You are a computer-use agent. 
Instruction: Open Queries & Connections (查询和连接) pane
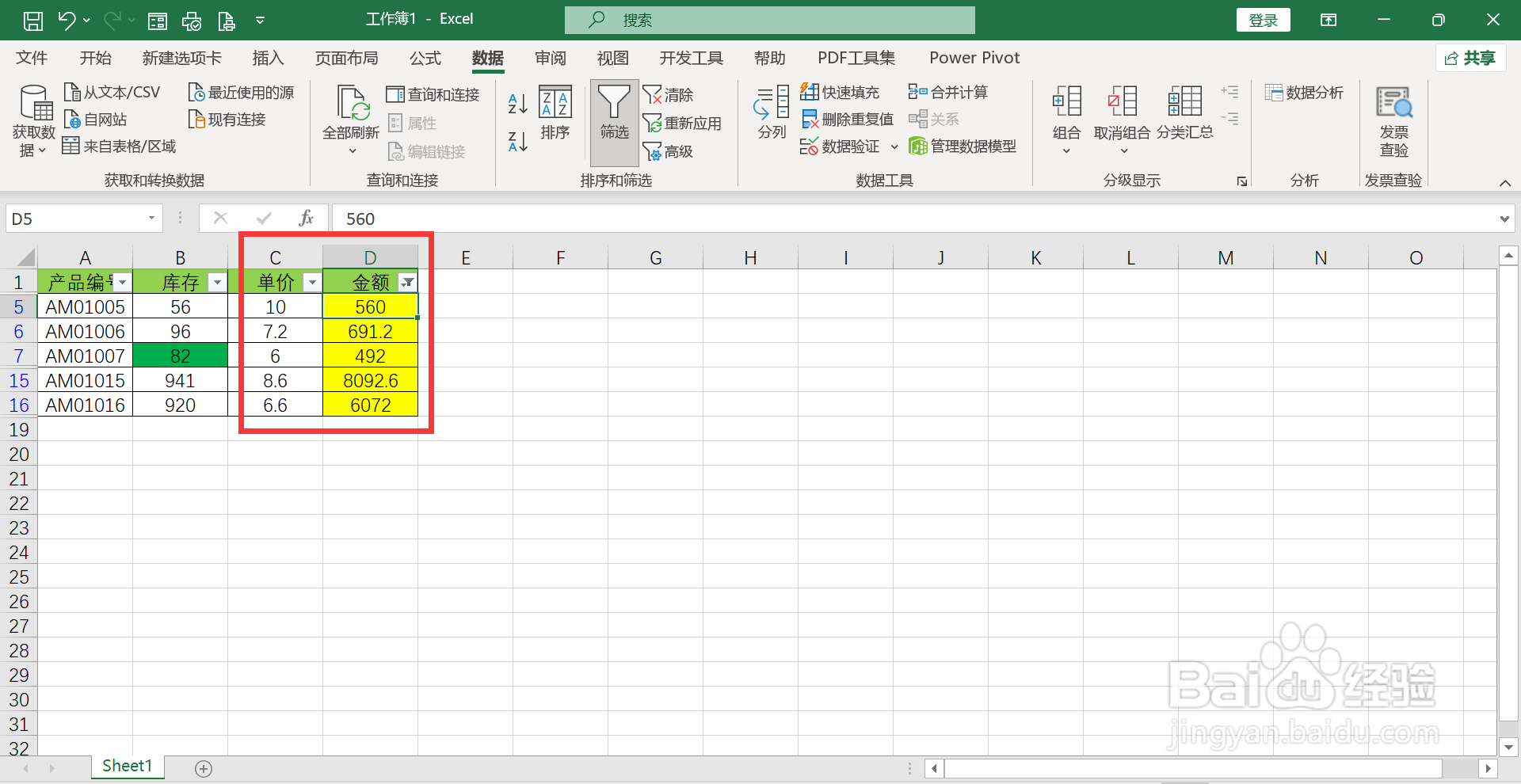(433, 95)
